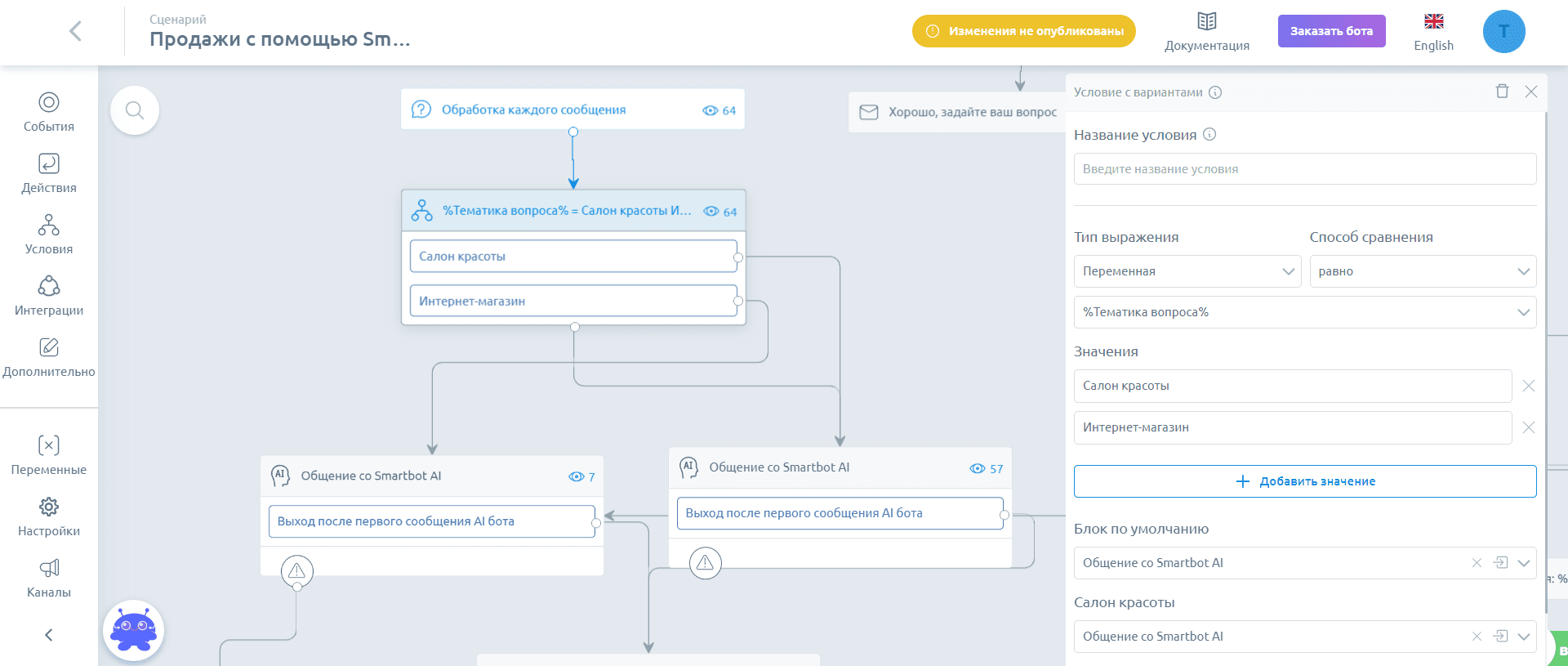Focus the Введите название условия input

1305,169
